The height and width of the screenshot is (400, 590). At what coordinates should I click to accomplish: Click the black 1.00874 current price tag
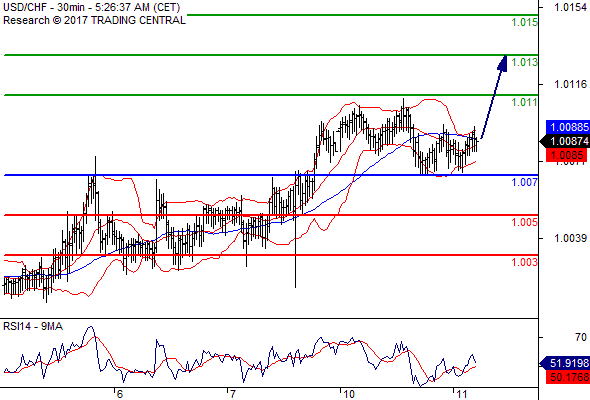pos(566,141)
